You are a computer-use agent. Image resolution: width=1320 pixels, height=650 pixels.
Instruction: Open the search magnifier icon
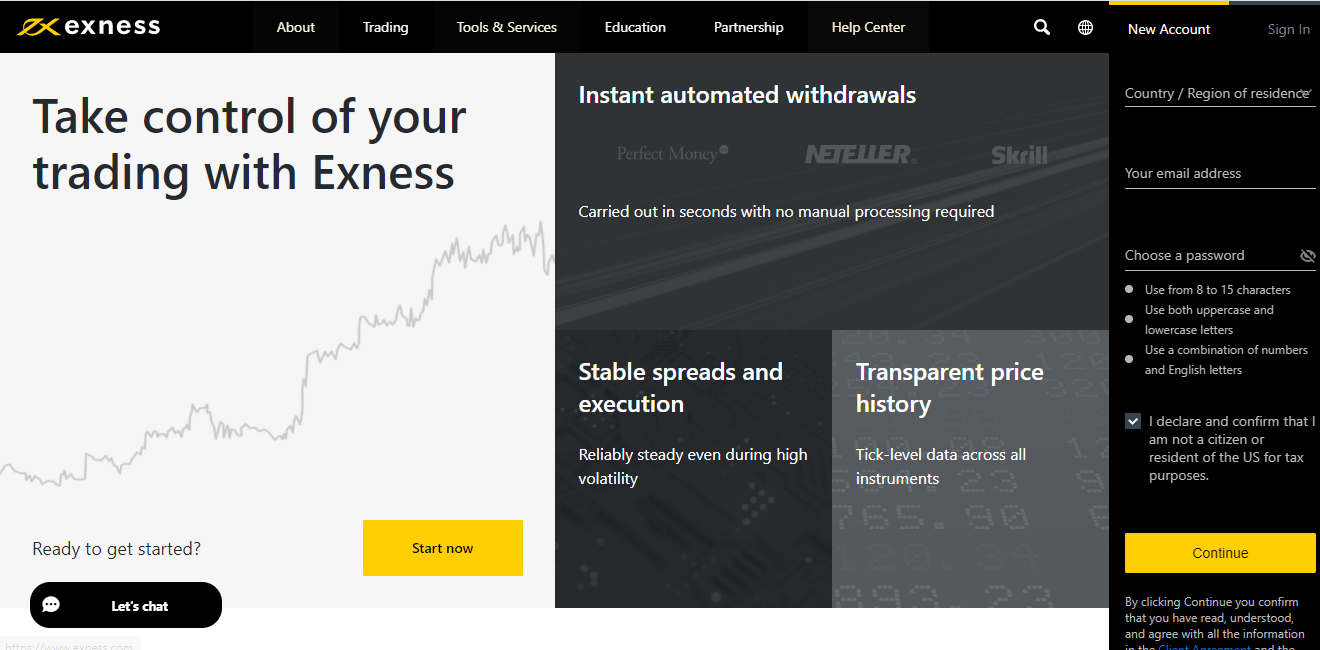1042,27
